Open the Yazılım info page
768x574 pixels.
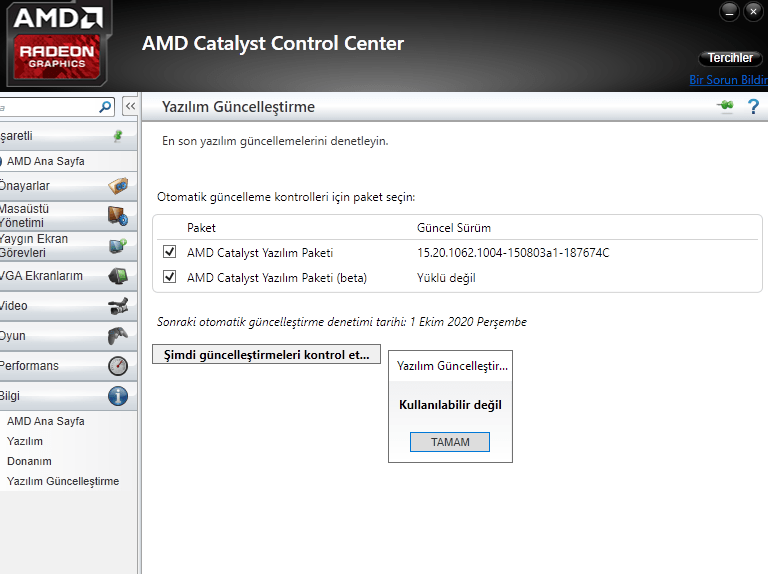tap(25, 441)
